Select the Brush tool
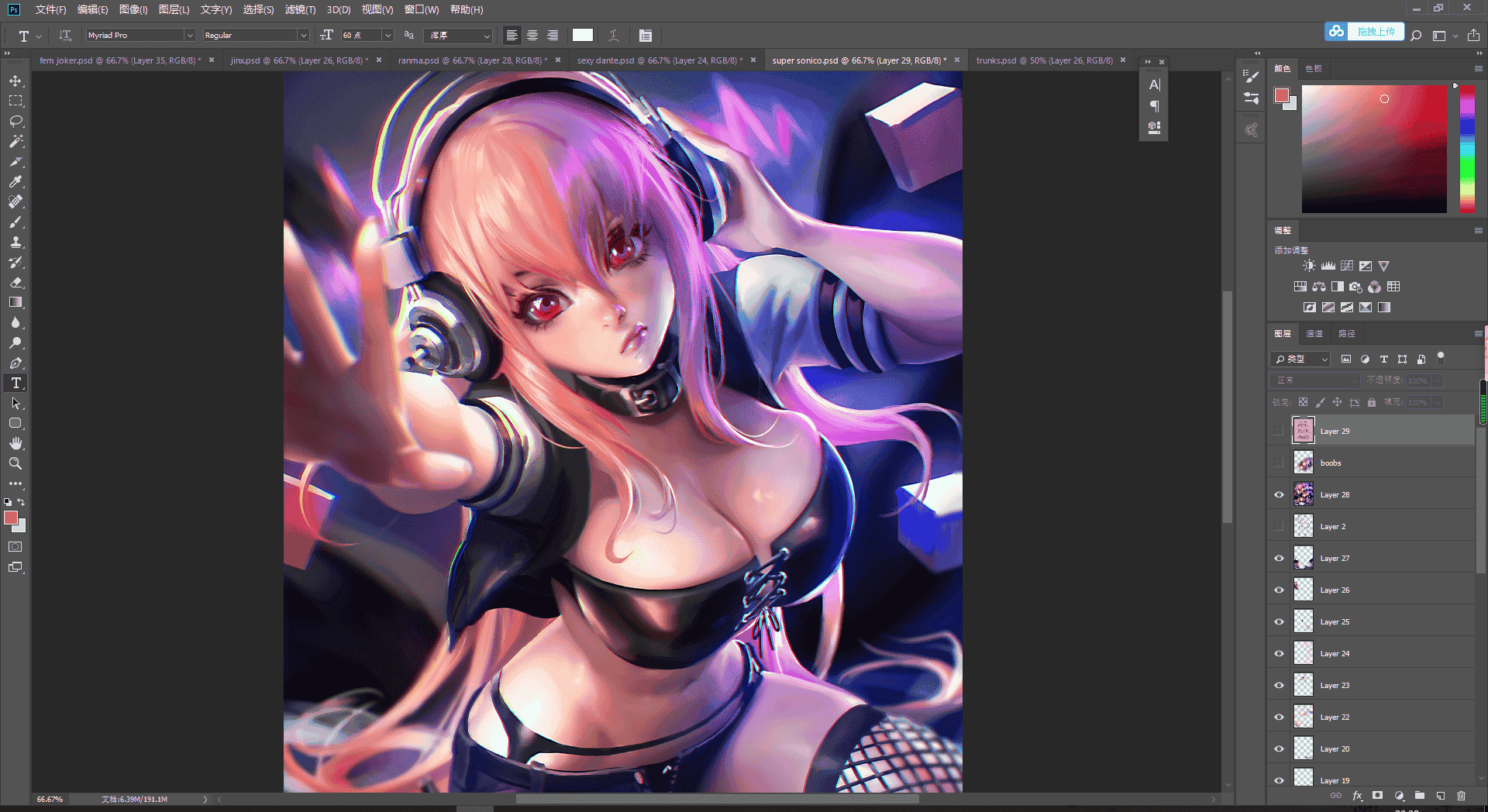The height and width of the screenshot is (812, 1488). tap(15, 222)
